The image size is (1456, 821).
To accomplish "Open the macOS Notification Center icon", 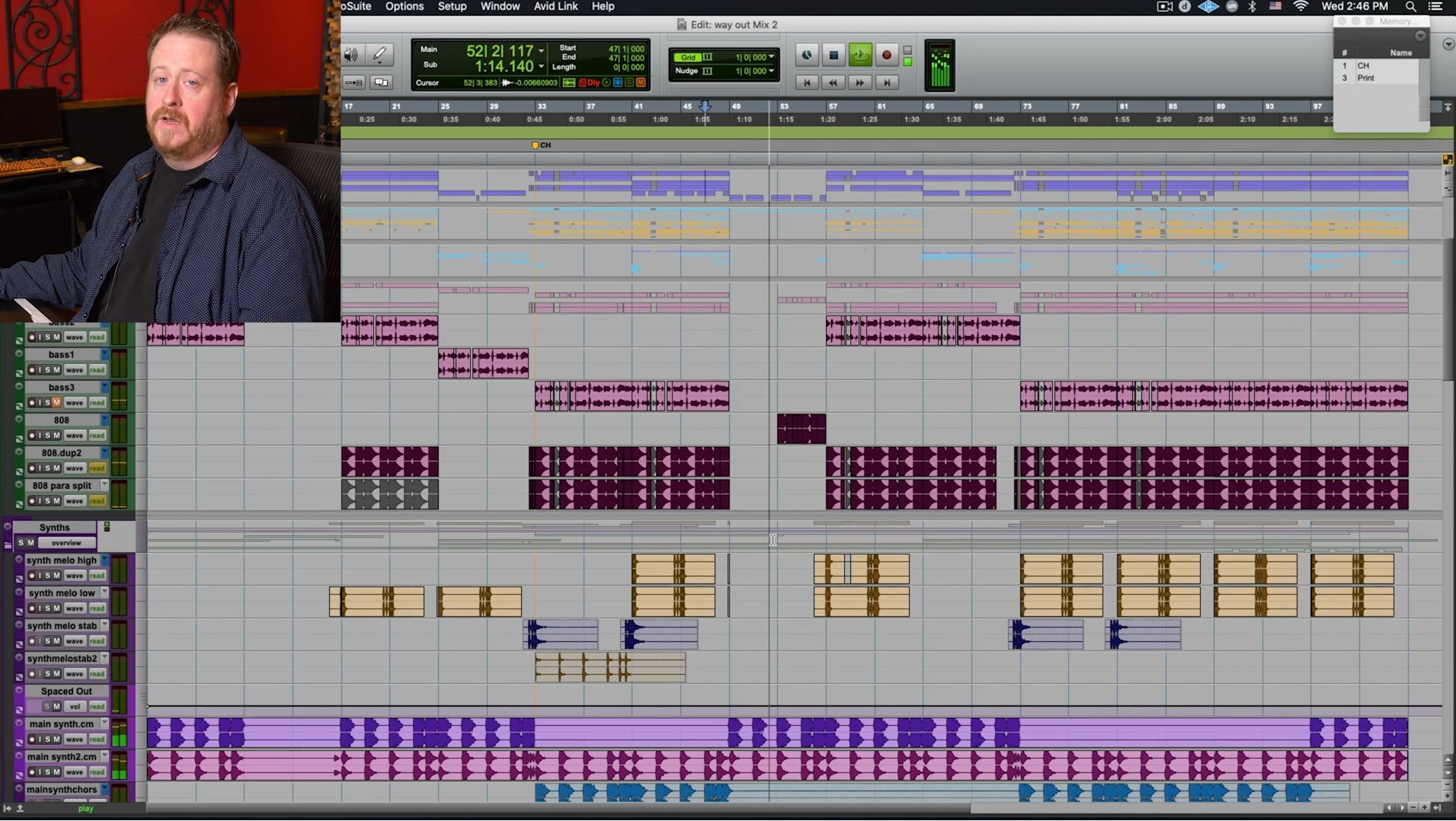I will [1435, 6].
